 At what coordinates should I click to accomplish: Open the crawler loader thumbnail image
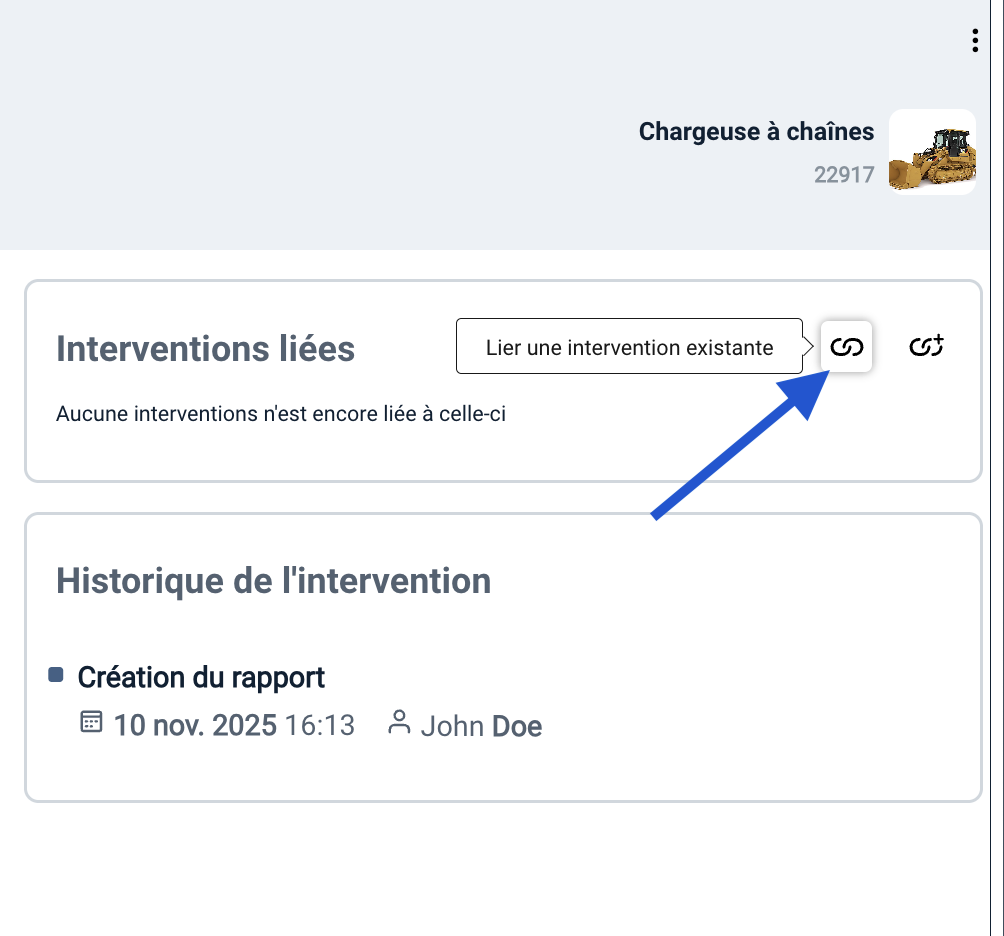(x=932, y=152)
